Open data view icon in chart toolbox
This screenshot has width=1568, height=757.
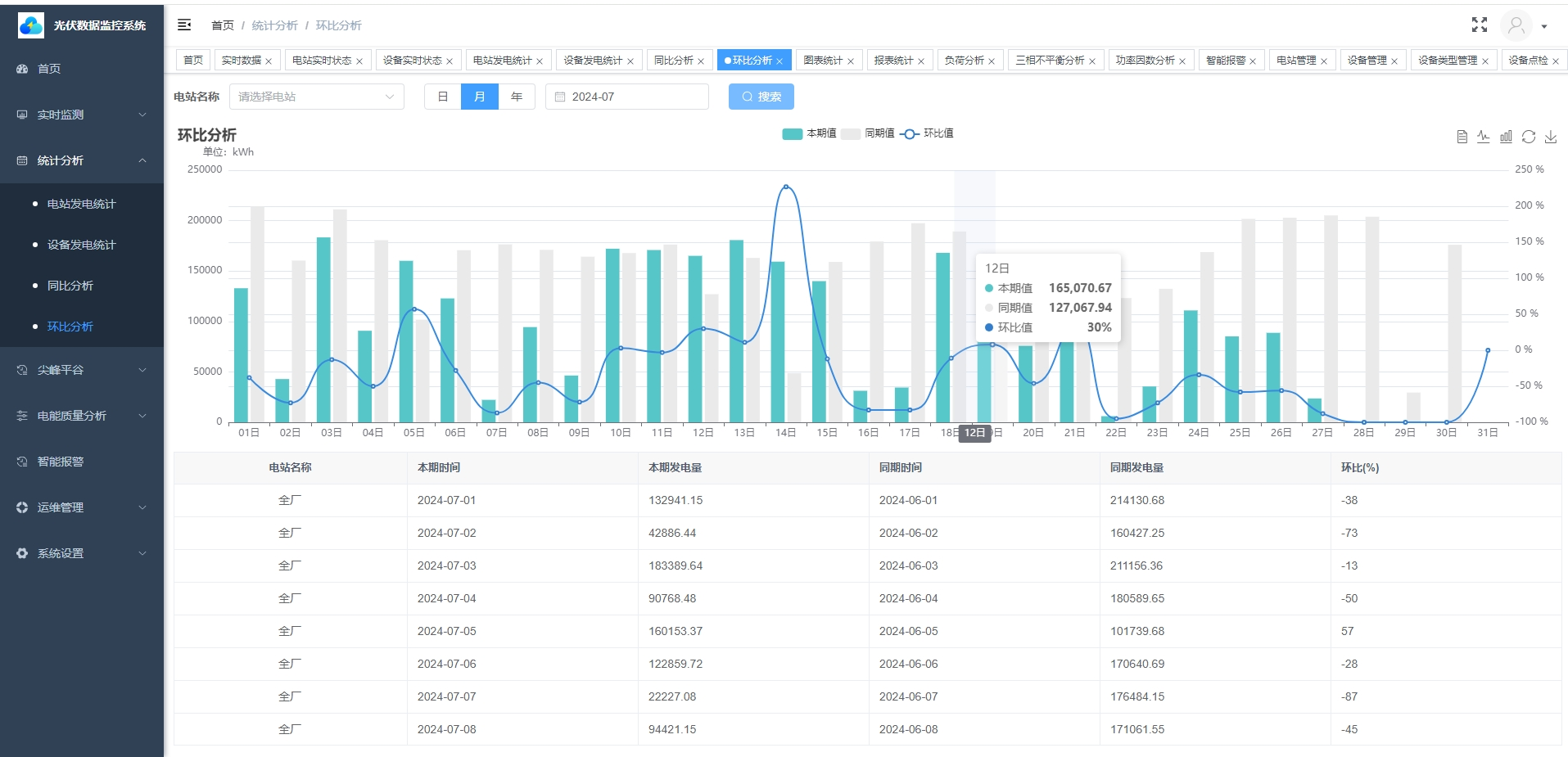[1462, 137]
